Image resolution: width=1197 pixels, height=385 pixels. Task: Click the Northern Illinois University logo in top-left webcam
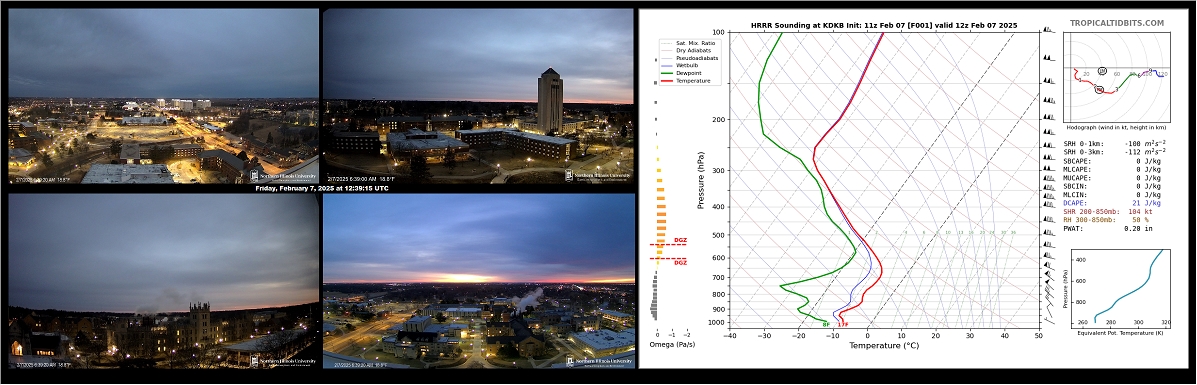tap(283, 176)
